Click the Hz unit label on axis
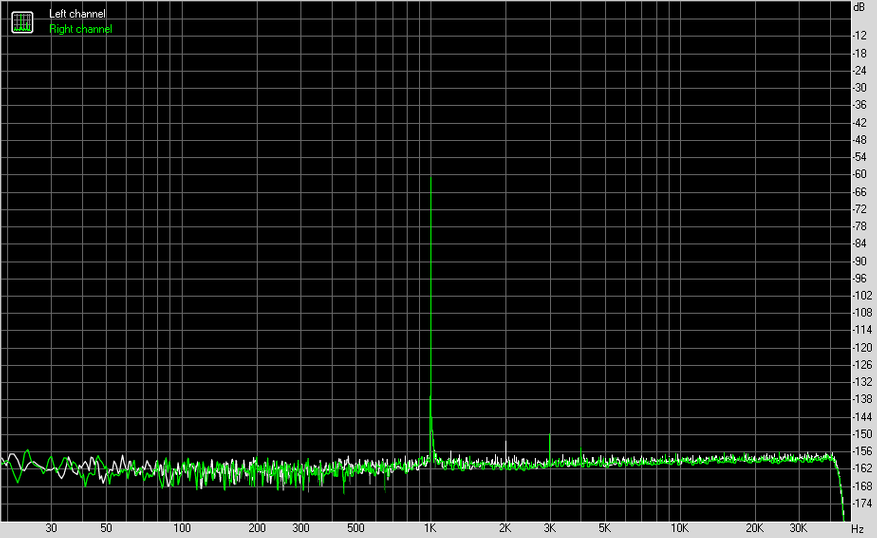This screenshot has height=538, width=877. [x=857, y=528]
